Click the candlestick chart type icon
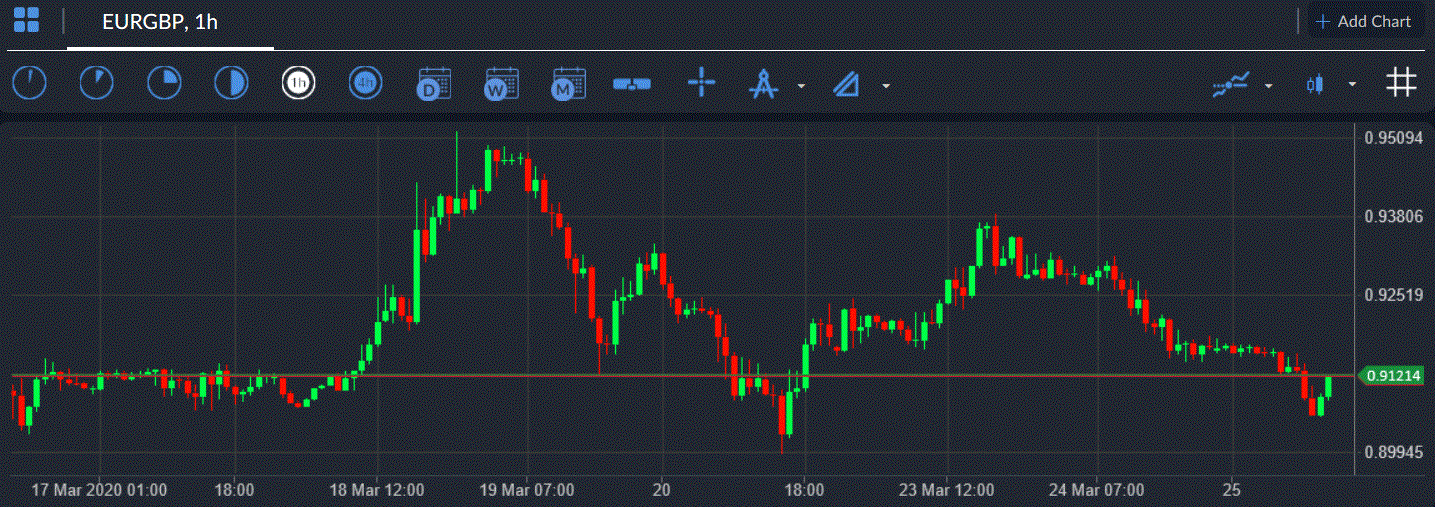 [1315, 84]
